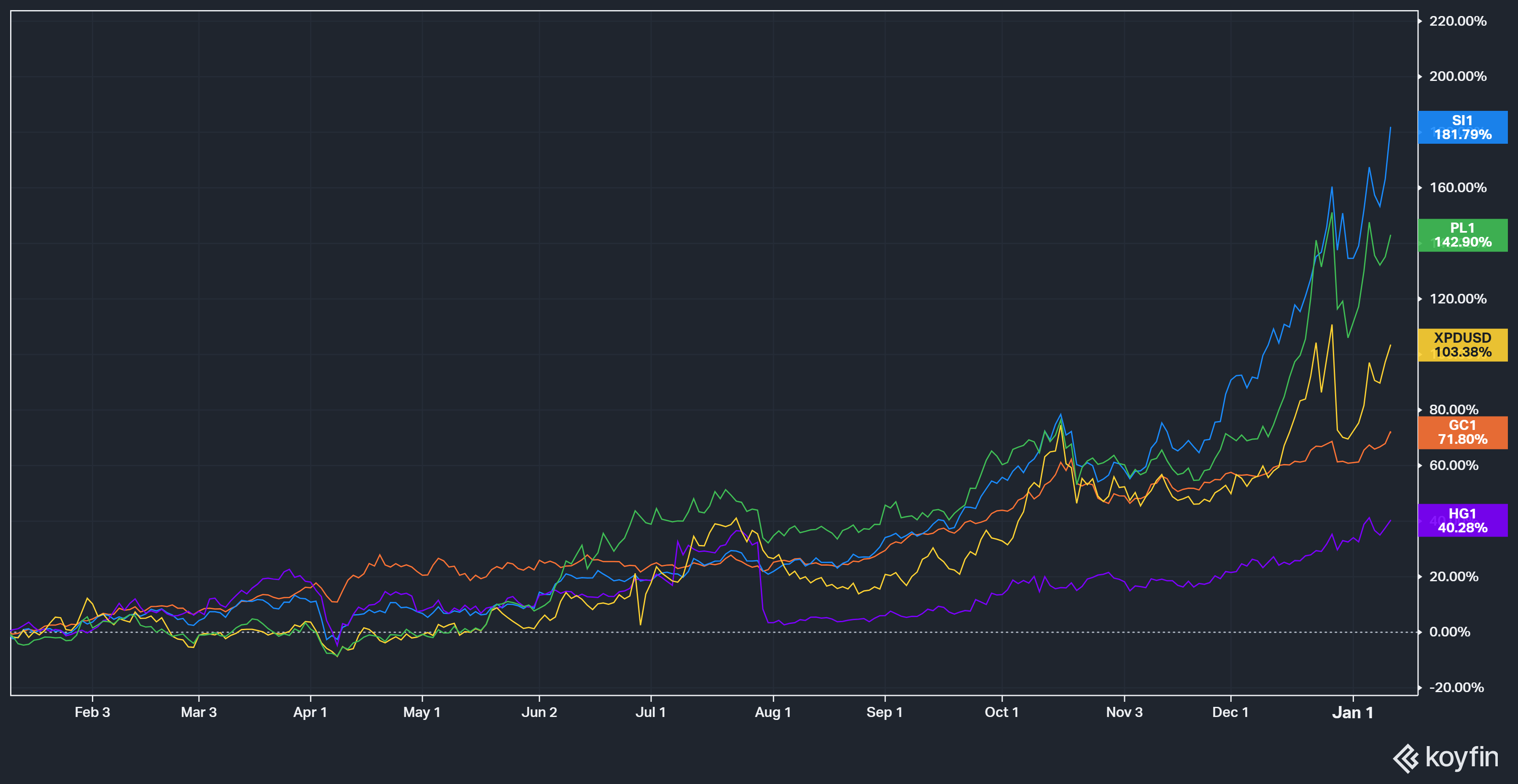Image resolution: width=1518 pixels, height=784 pixels.
Task: Click the 0.00% y-axis label
Action: point(1449,632)
